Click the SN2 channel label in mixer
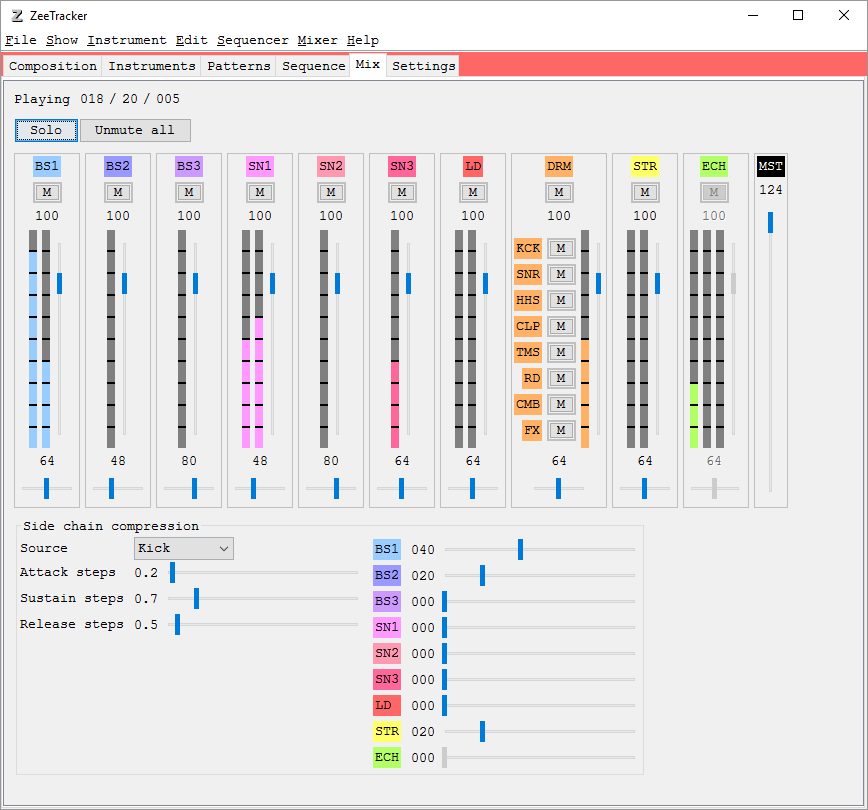The width and height of the screenshot is (868, 810). (x=330, y=166)
